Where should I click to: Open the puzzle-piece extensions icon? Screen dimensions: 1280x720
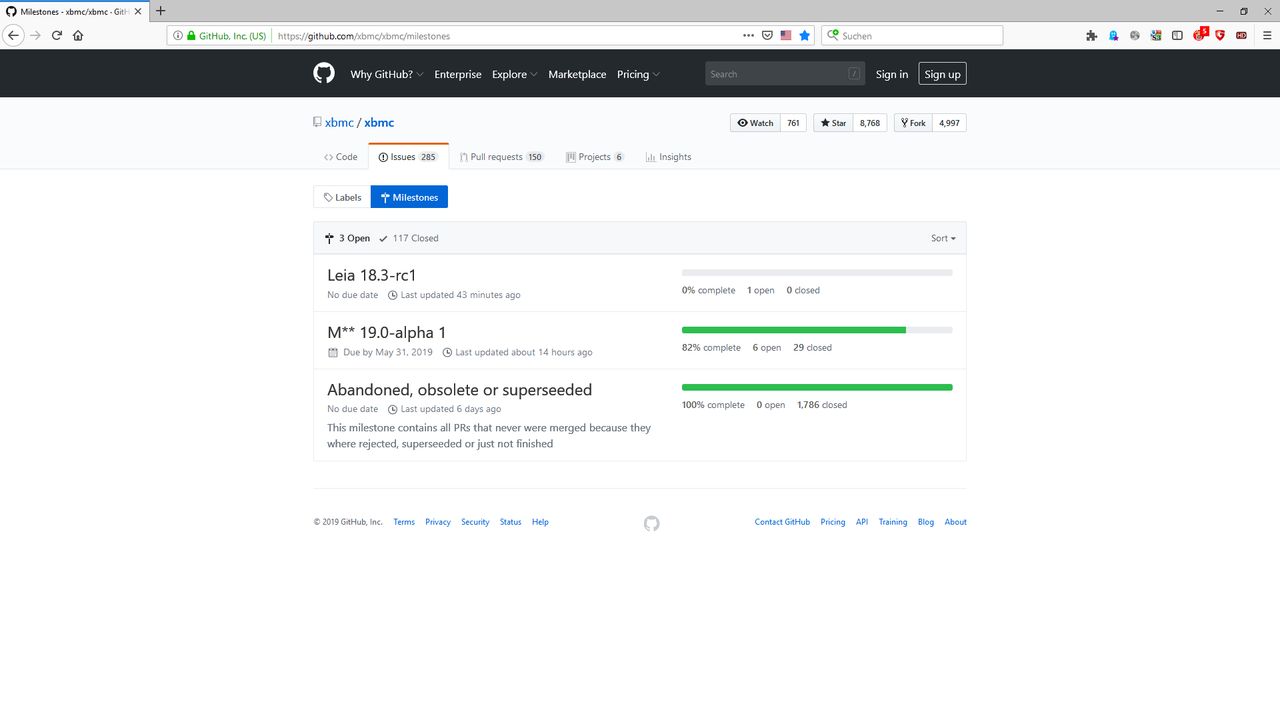(1092, 35)
